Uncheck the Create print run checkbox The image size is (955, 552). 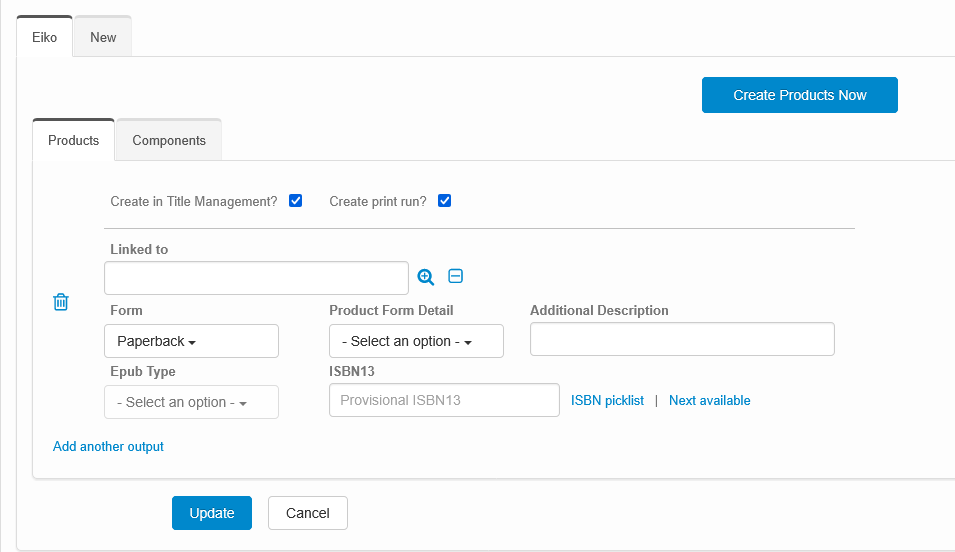point(445,201)
